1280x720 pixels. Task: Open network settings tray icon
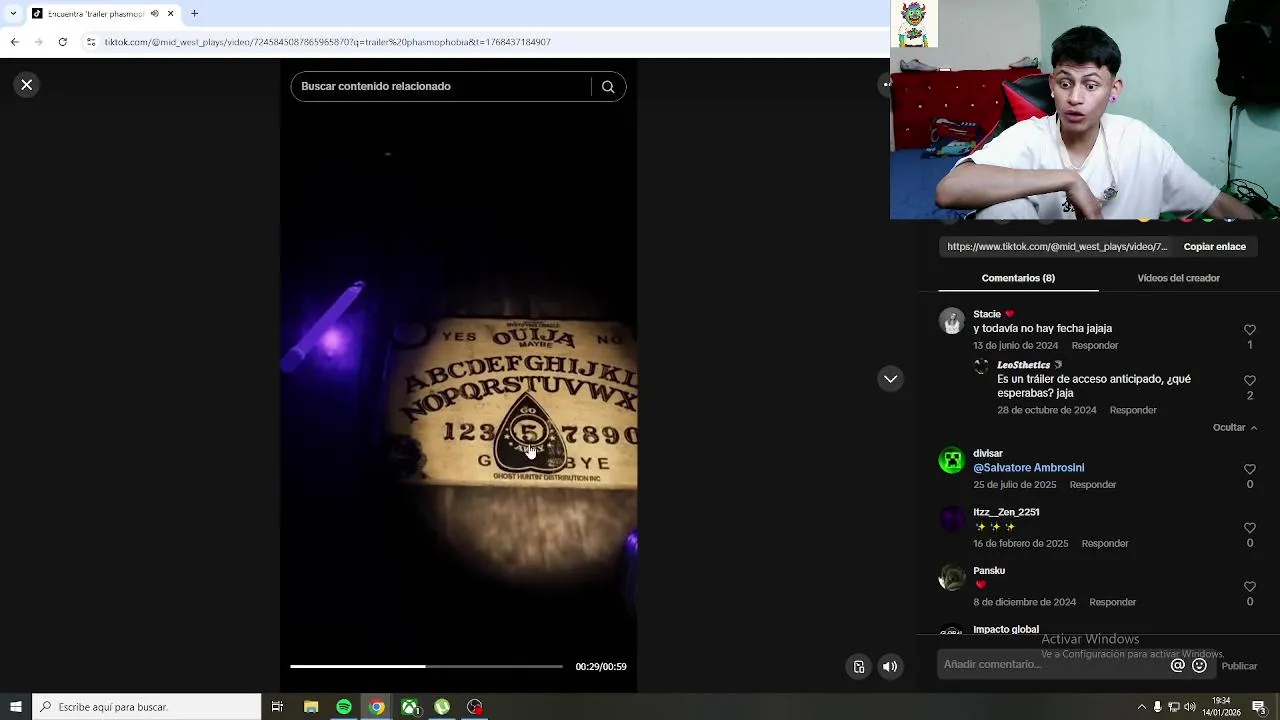point(1174,707)
